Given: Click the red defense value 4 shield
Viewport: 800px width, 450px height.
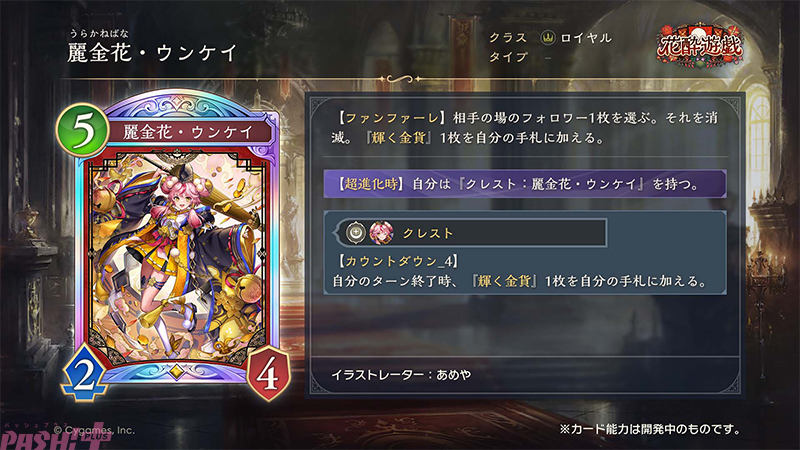Looking at the screenshot, I should (267, 373).
